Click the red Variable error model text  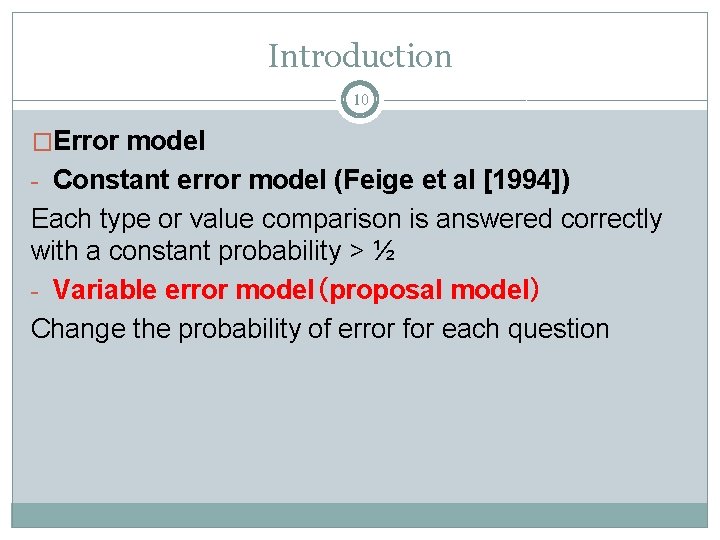(183, 290)
